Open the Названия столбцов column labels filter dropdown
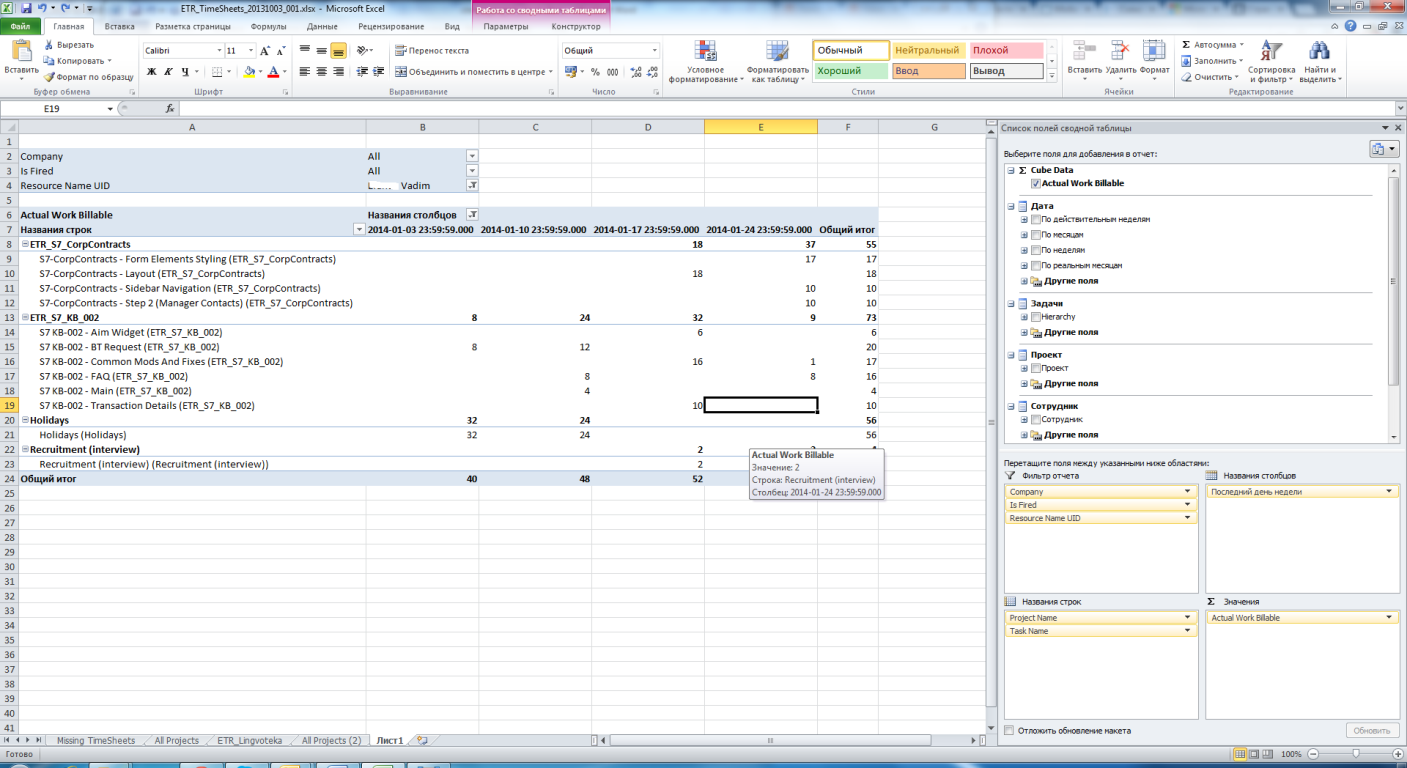Image resolution: width=1407 pixels, height=768 pixels. [472, 215]
